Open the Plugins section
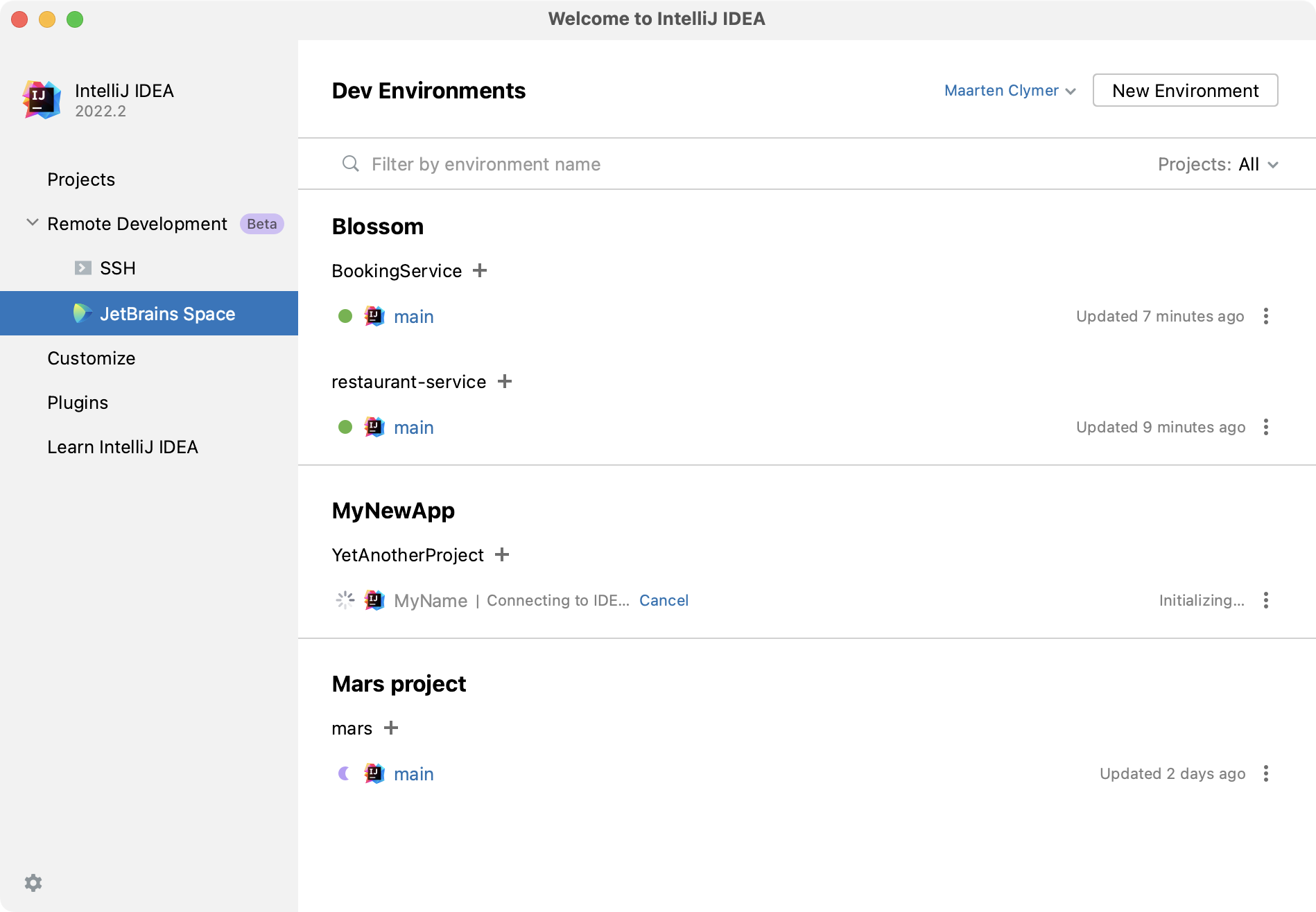 [78, 403]
